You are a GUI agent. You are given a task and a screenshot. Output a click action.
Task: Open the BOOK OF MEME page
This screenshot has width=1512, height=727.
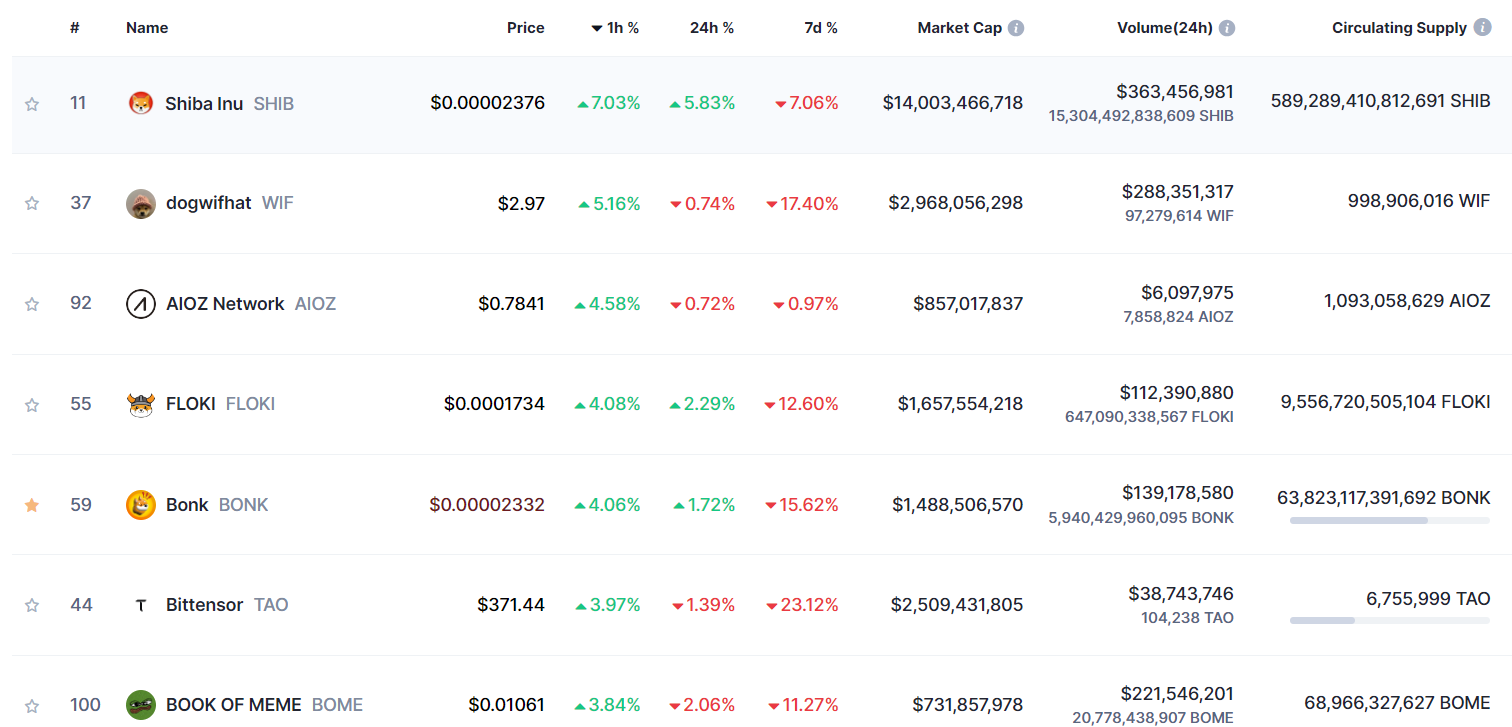coord(265,705)
